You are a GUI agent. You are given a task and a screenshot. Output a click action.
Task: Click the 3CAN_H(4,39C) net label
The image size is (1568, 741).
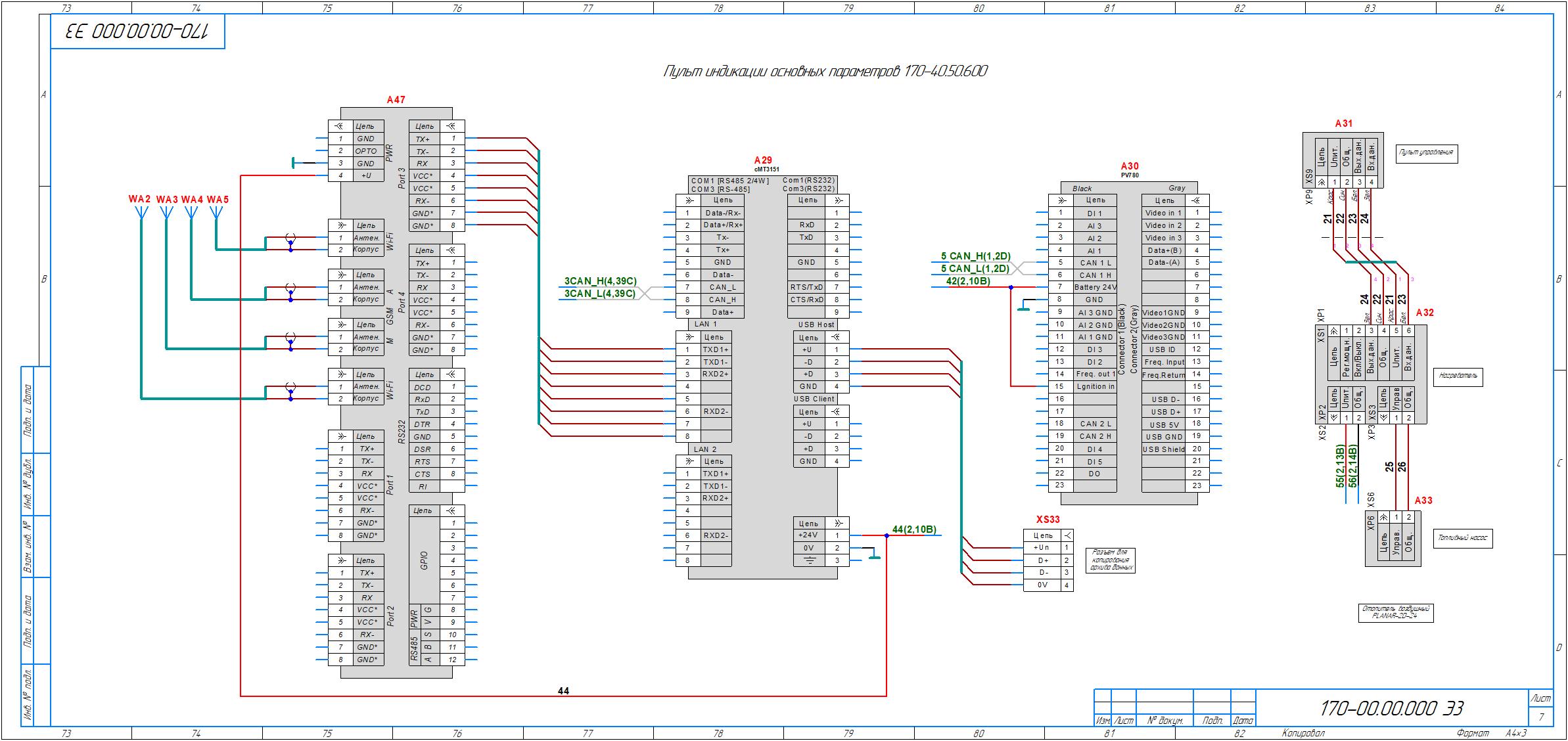[x=600, y=281]
